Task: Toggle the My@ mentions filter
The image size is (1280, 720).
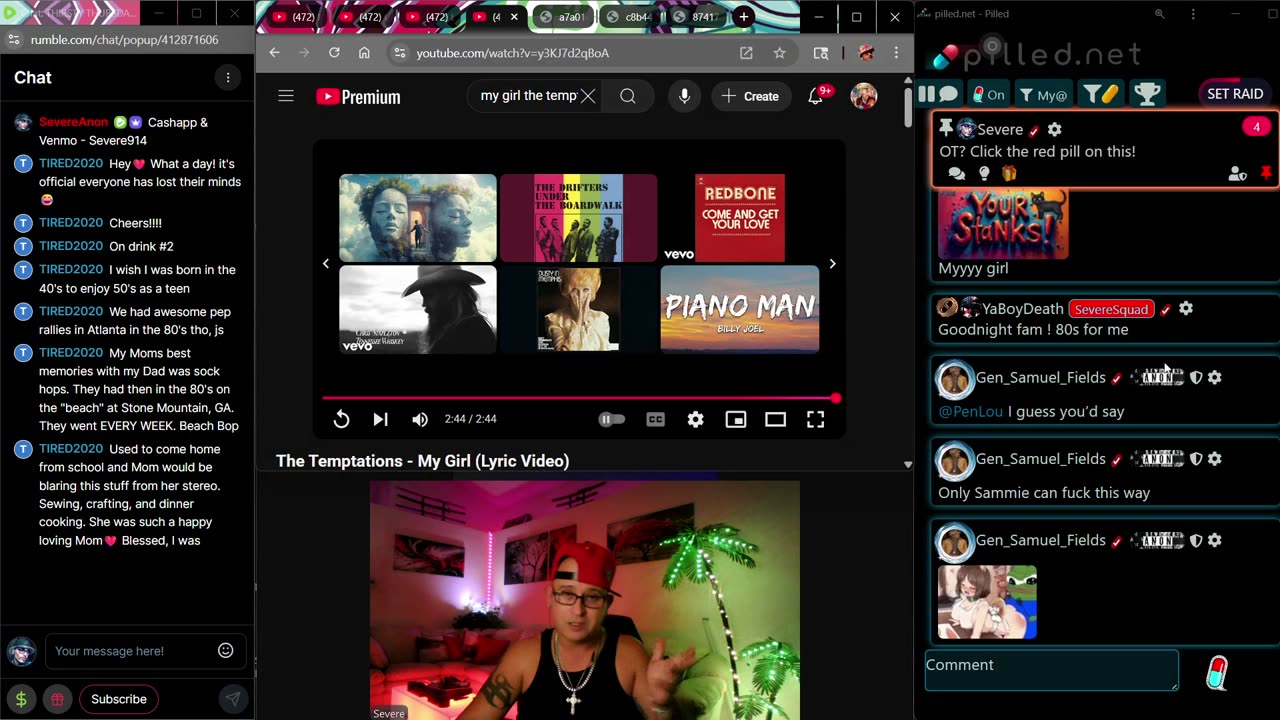Action: pyautogui.click(x=1043, y=94)
